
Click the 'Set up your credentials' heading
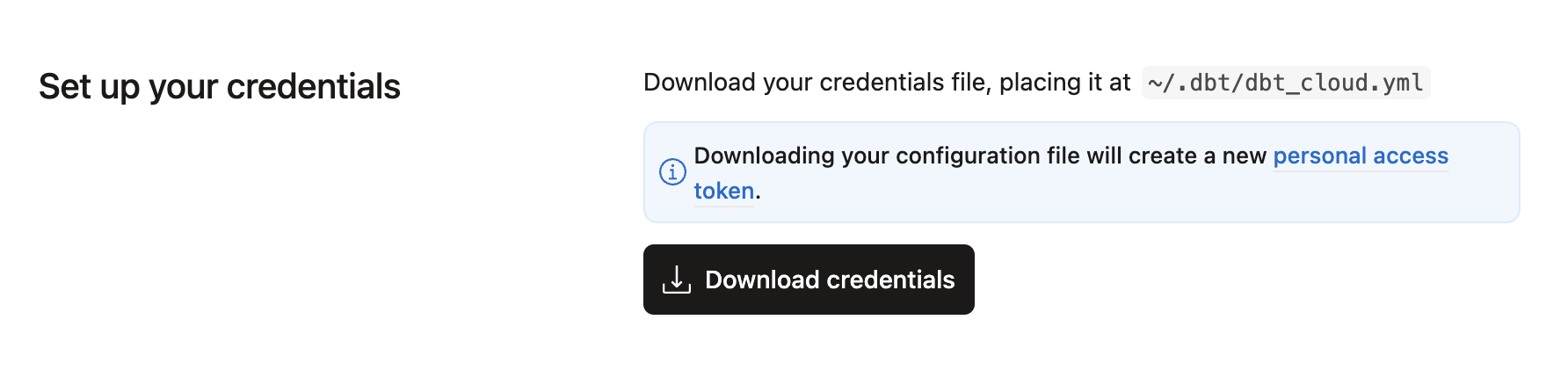point(219,87)
